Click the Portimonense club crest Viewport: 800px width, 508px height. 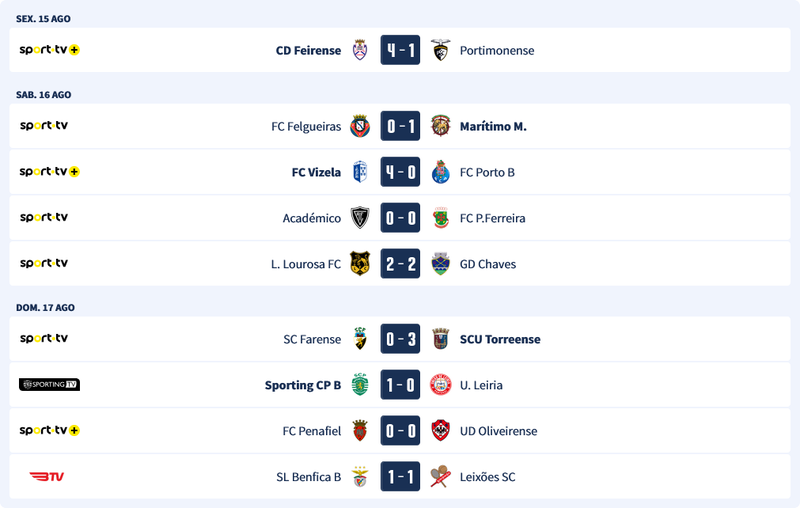click(x=440, y=50)
